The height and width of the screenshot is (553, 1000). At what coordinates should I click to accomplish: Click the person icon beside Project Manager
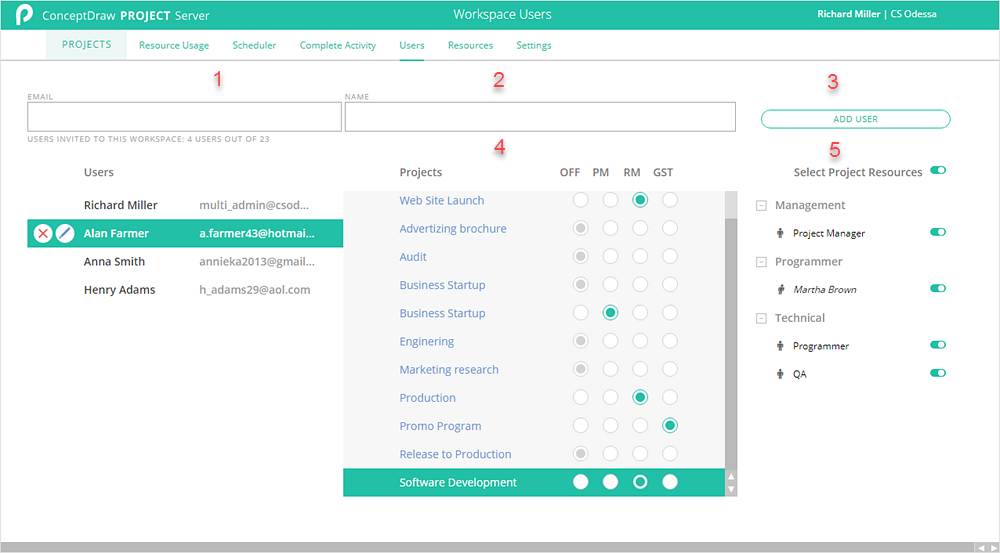(780, 233)
